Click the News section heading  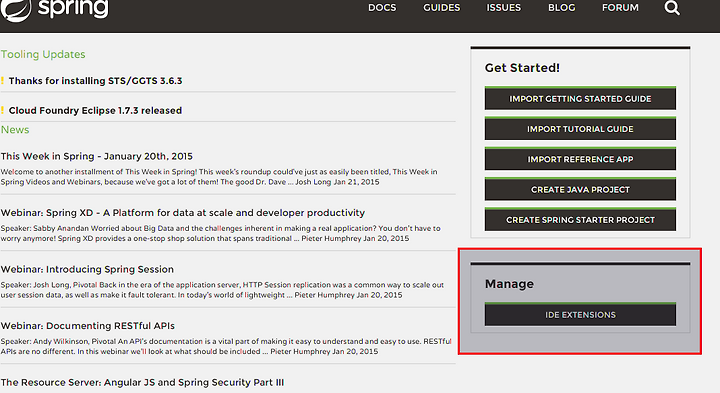pos(15,129)
